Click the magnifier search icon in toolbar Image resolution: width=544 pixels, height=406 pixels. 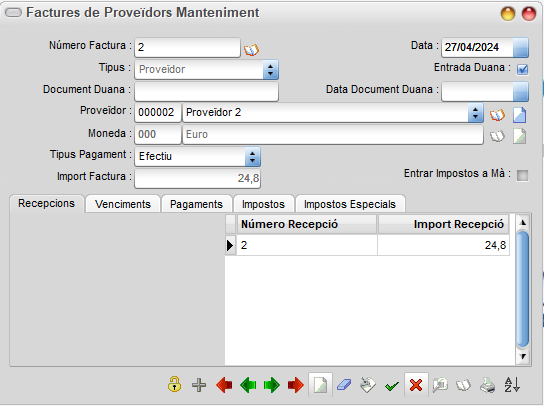(x=440, y=385)
